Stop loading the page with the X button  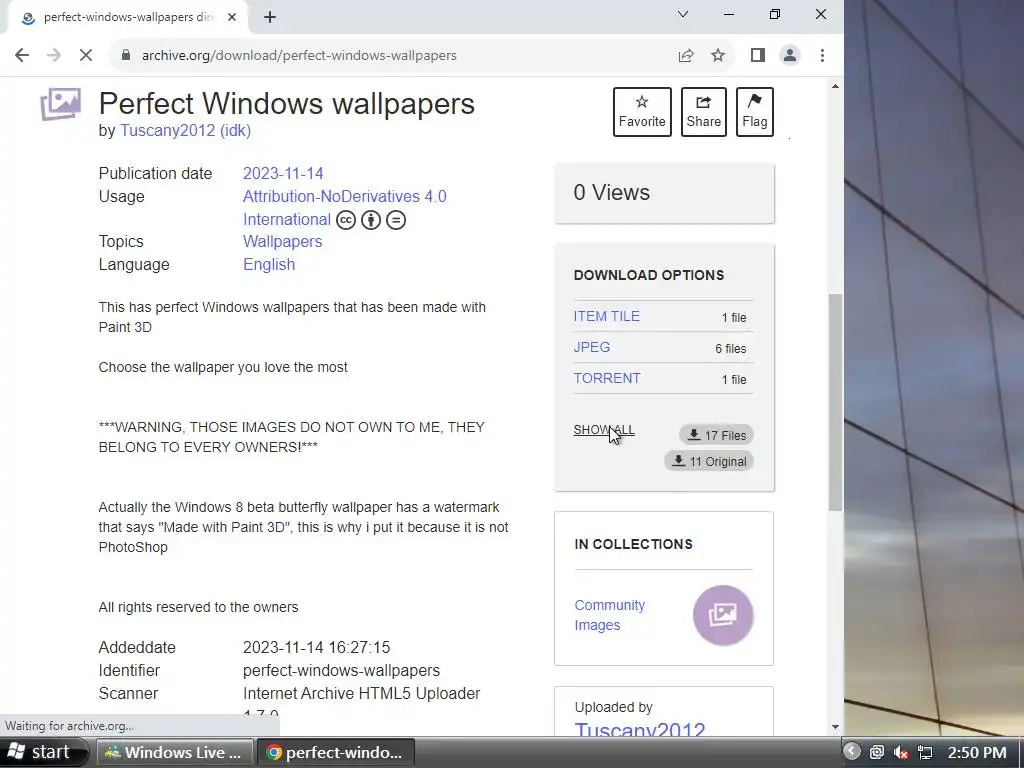coord(86,56)
